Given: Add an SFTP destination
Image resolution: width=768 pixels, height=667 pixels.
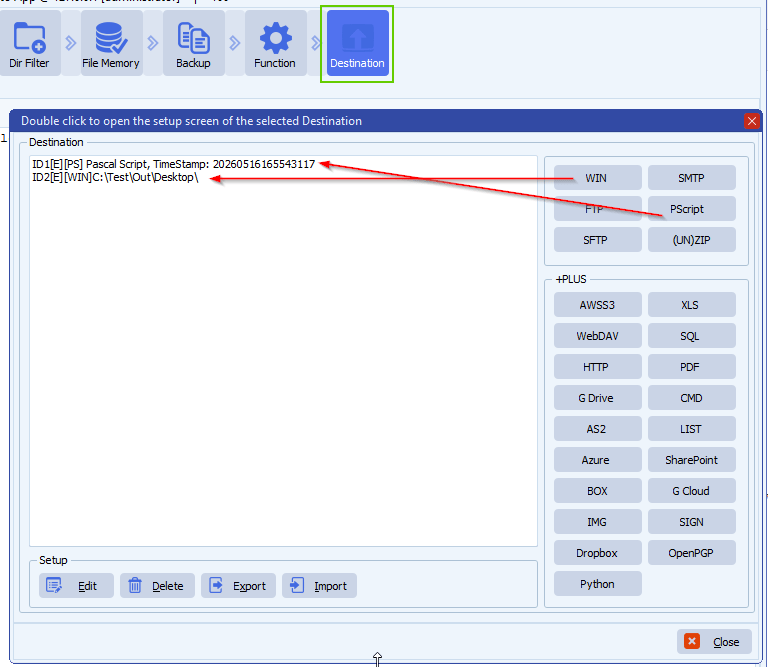Looking at the screenshot, I should pyautogui.click(x=598, y=240).
